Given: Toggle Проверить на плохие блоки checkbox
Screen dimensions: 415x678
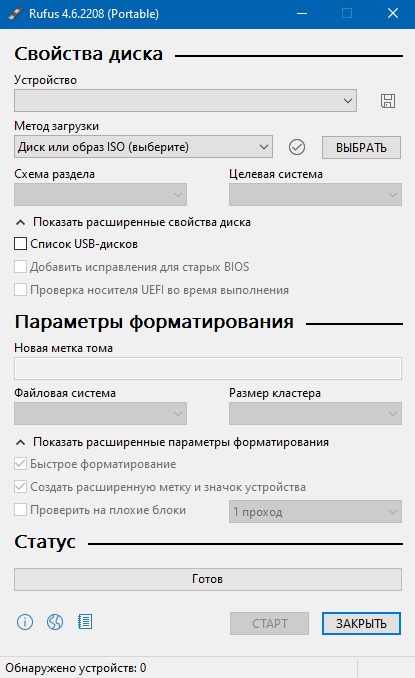Looking at the screenshot, I should [x=20, y=510].
